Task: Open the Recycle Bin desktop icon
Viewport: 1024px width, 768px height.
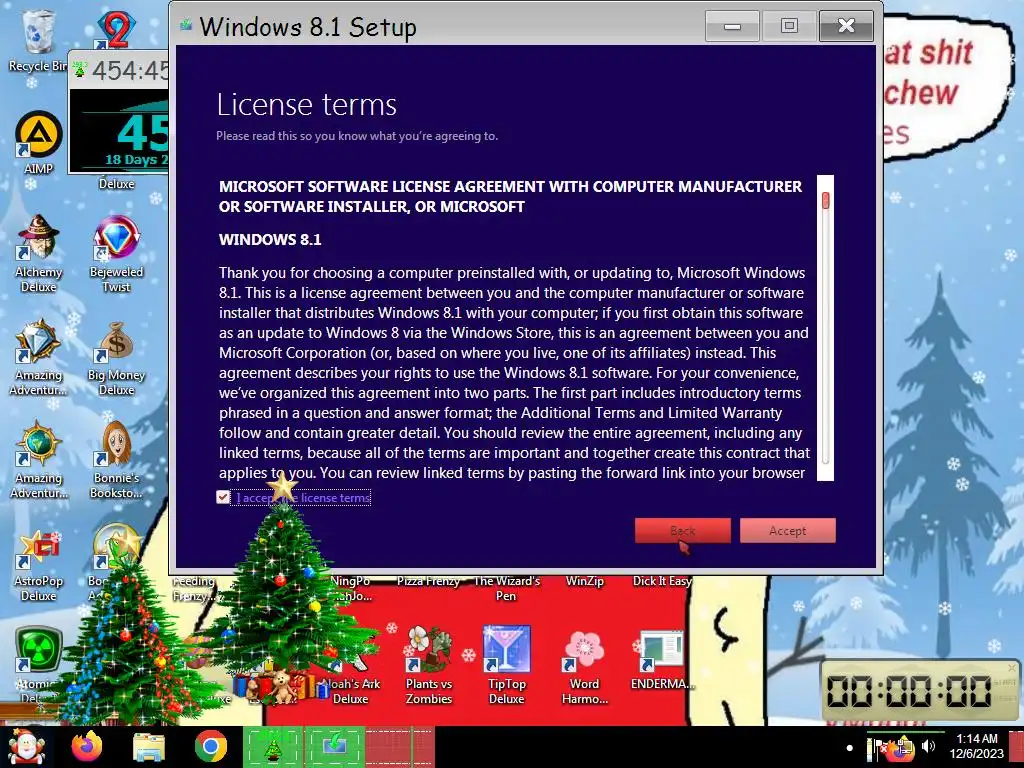Action: tap(38, 39)
